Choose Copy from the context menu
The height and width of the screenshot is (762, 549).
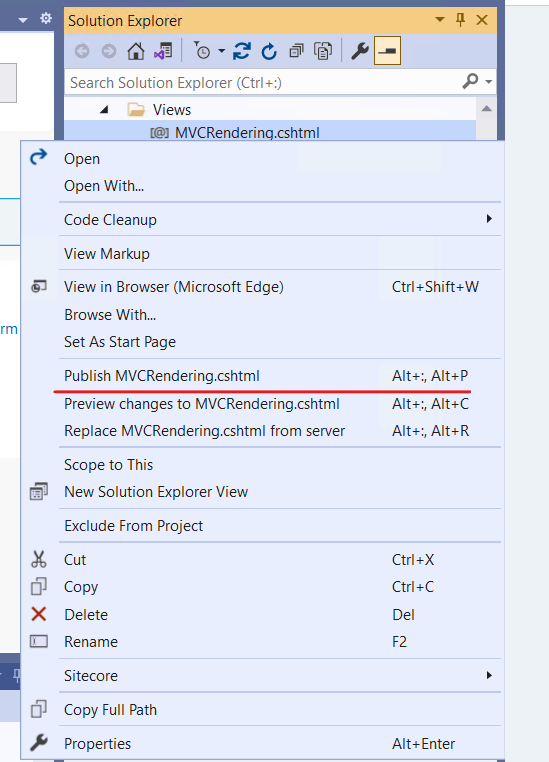click(262, 587)
